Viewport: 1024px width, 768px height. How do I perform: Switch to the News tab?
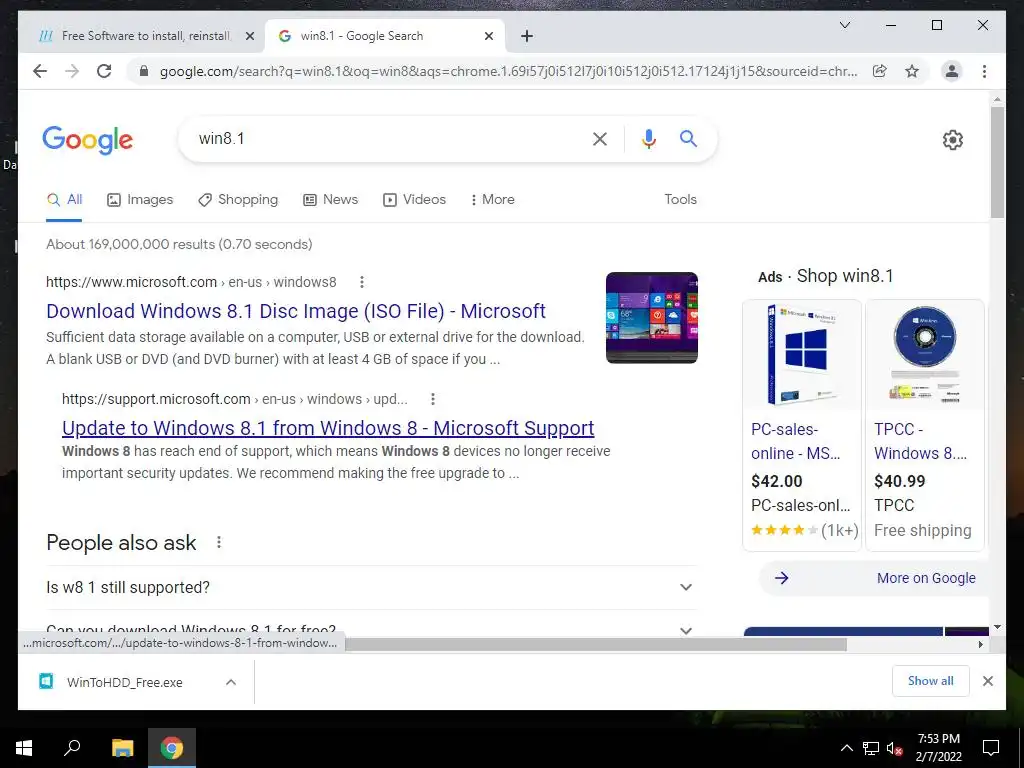330,200
